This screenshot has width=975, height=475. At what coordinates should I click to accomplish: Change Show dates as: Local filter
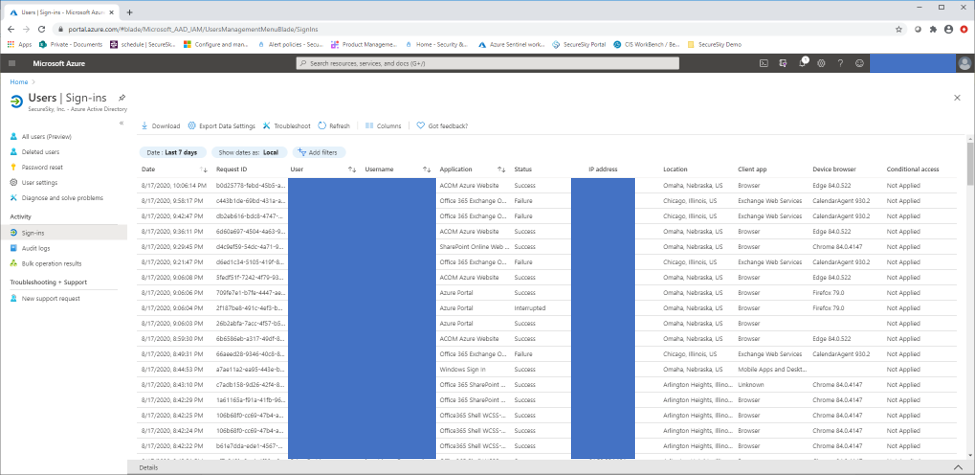click(249, 152)
